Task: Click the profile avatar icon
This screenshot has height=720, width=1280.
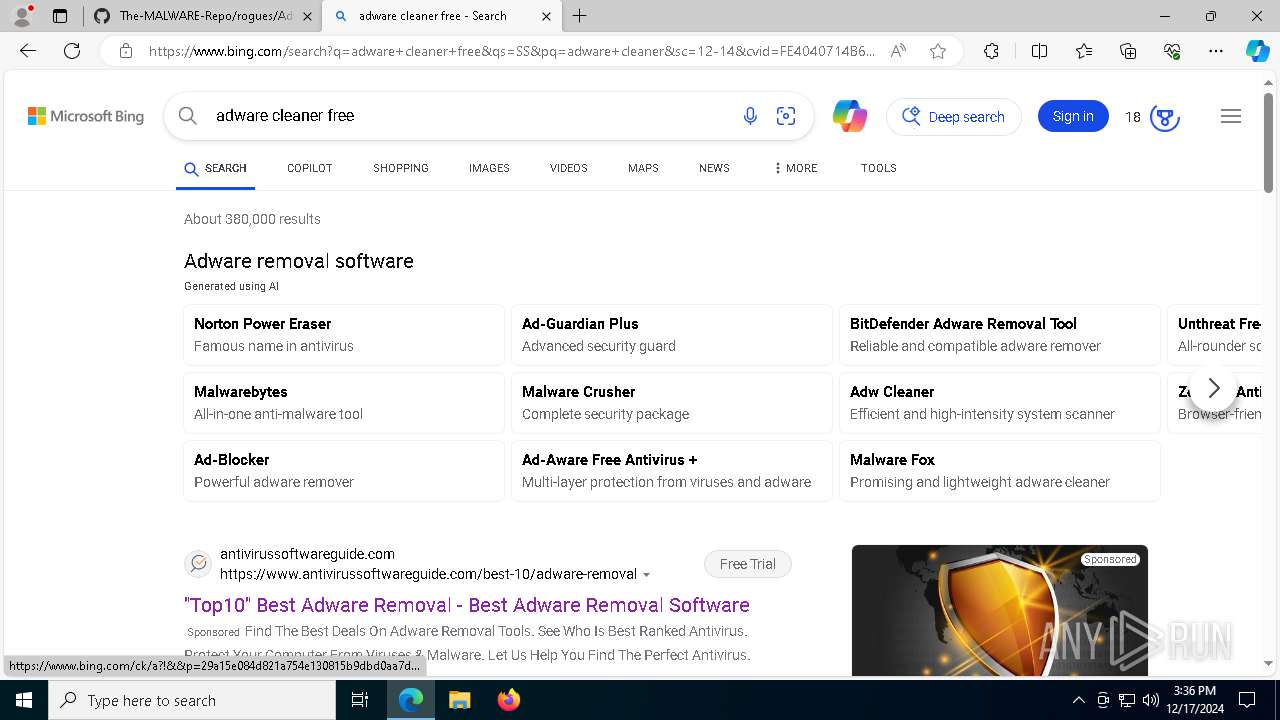Action: coord(22,16)
